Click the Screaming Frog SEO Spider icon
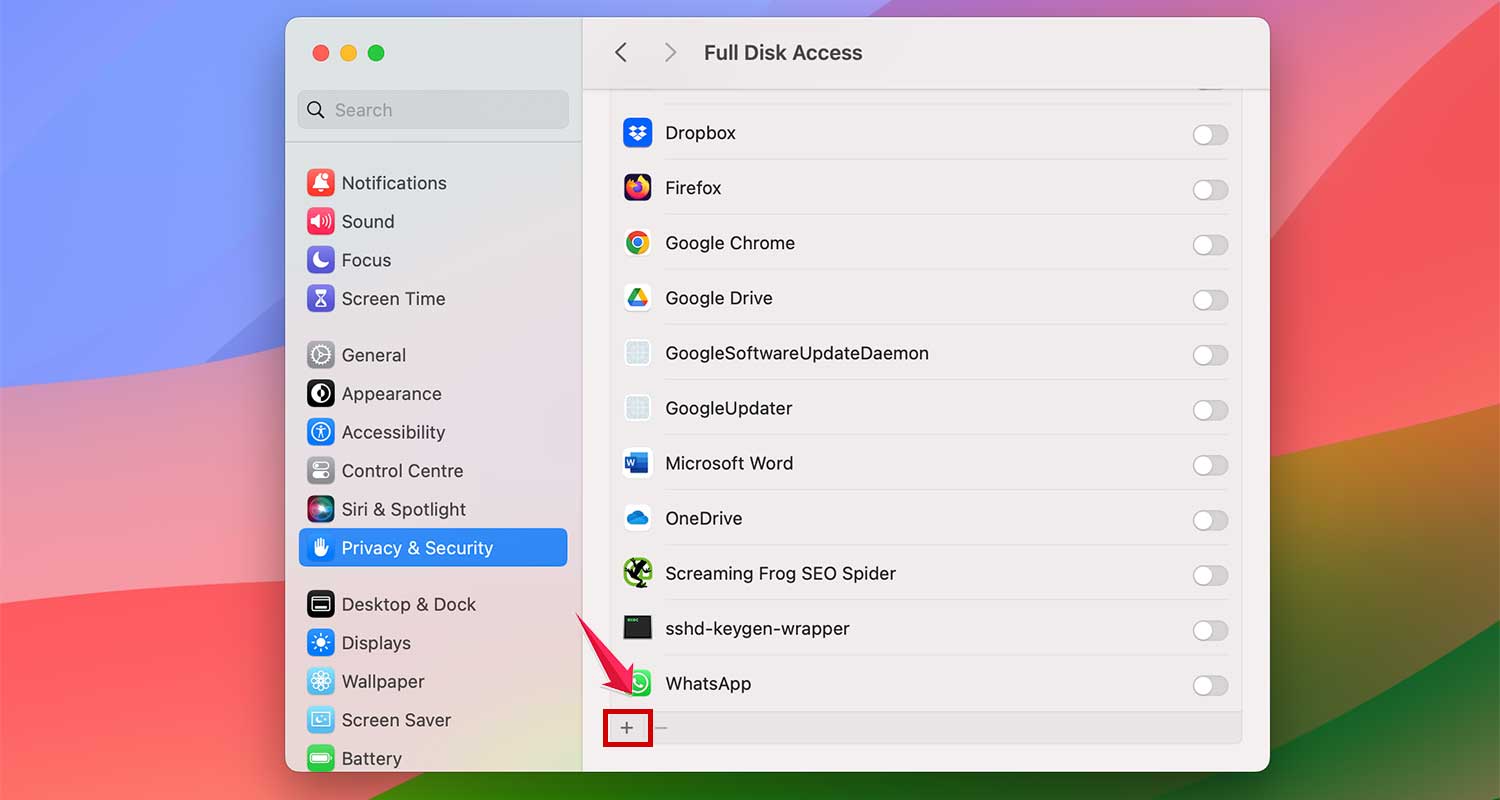This screenshot has height=800, width=1500. pos(637,573)
